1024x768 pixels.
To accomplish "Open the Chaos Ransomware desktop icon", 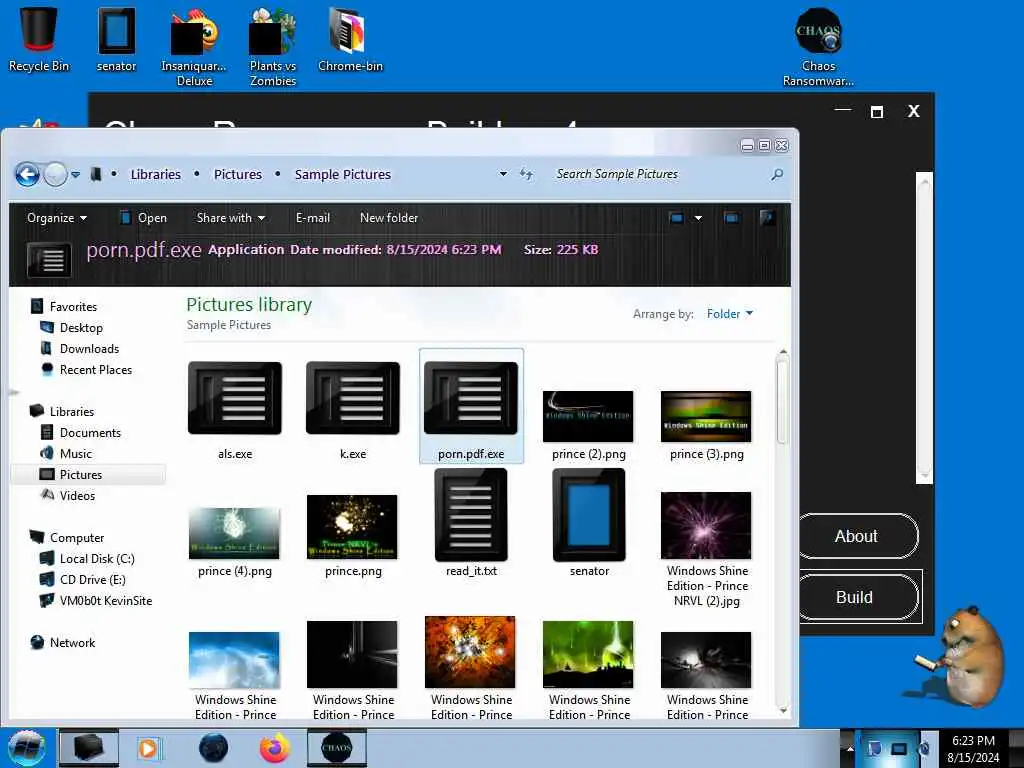I will click(x=818, y=47).
